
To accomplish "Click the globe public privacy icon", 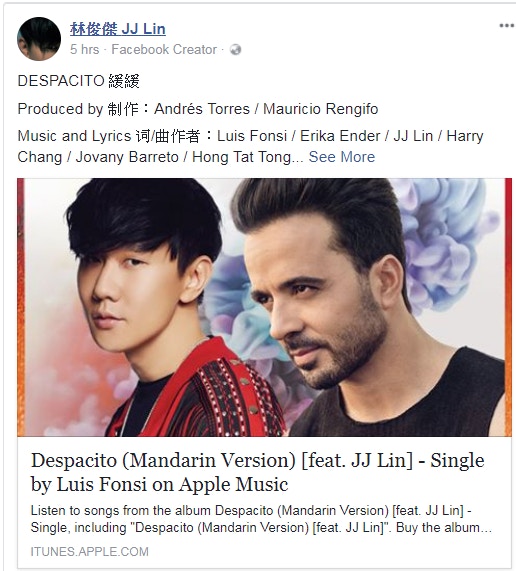I will [x=236, y=50].
